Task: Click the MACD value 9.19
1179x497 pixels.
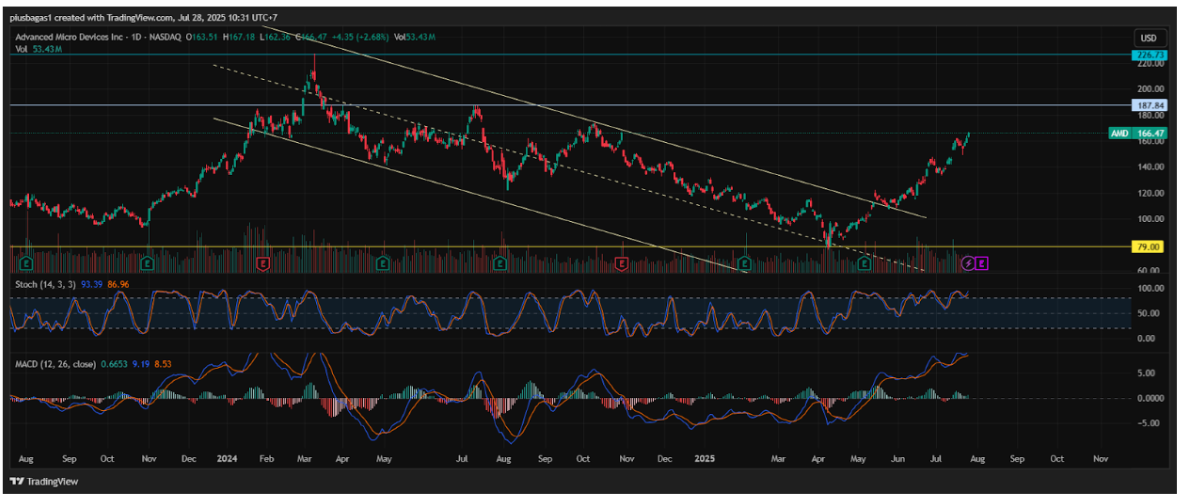Action: (x=142, y=364)
